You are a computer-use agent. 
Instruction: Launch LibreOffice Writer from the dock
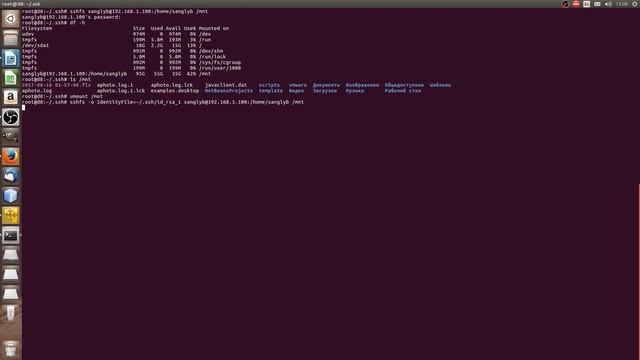11,58
